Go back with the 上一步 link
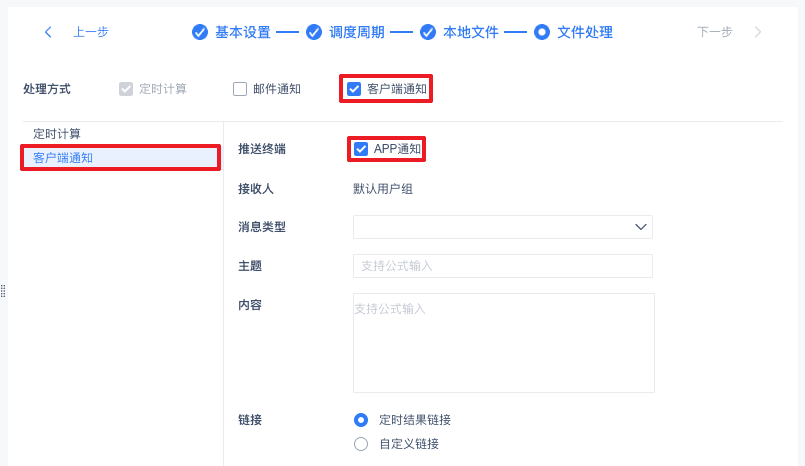This screenshot has height=466, width=805. coord(91,32)
